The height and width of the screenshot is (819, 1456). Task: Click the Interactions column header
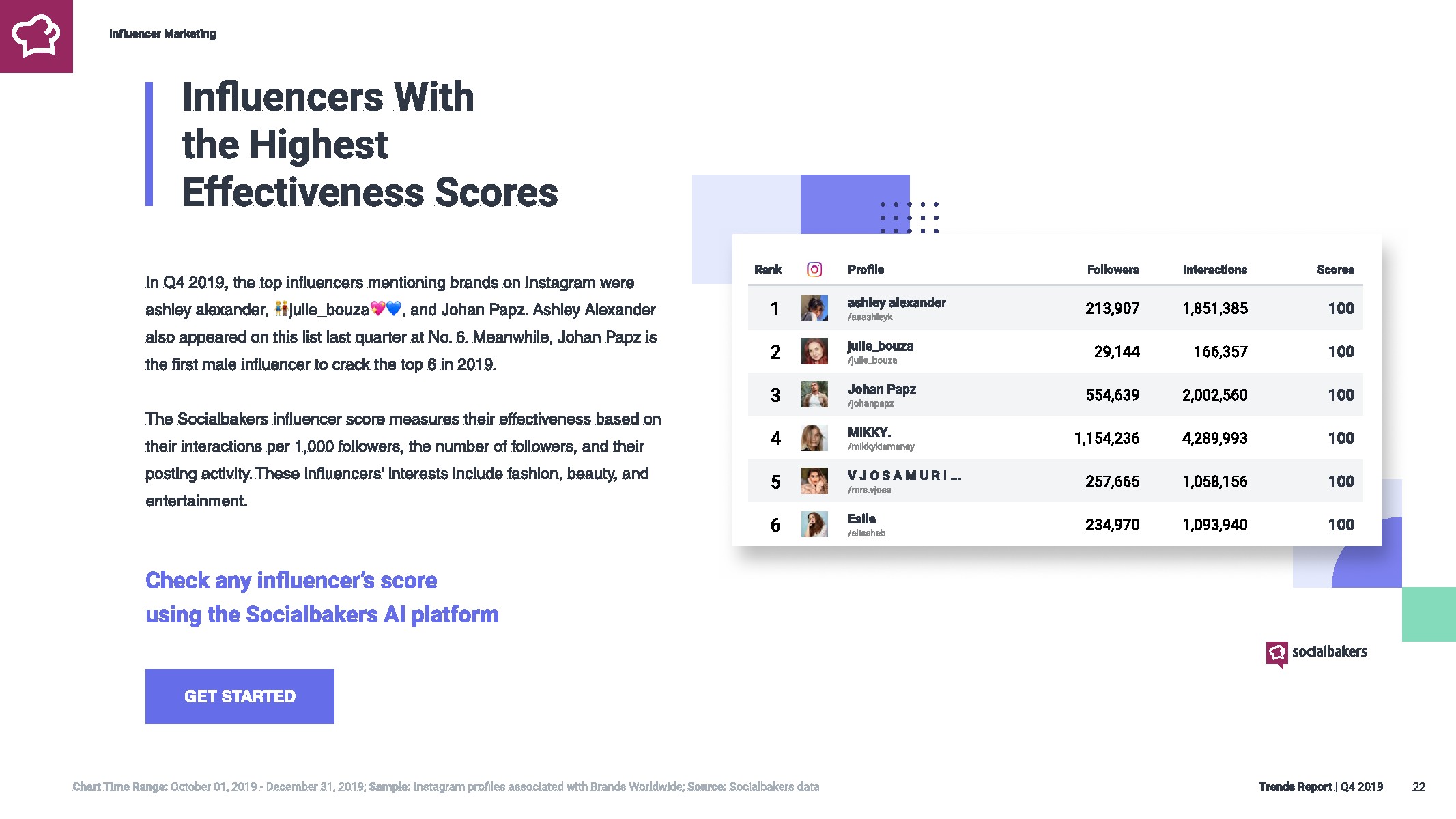click(1214, 270)
